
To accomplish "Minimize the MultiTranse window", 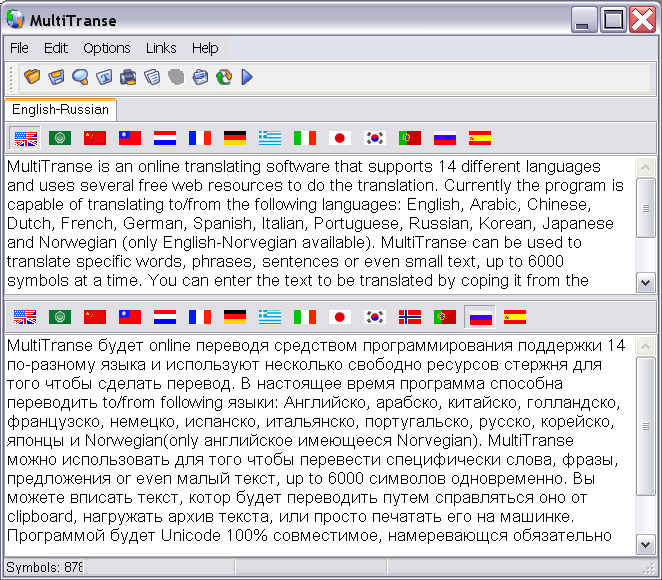I will [584, 19].
